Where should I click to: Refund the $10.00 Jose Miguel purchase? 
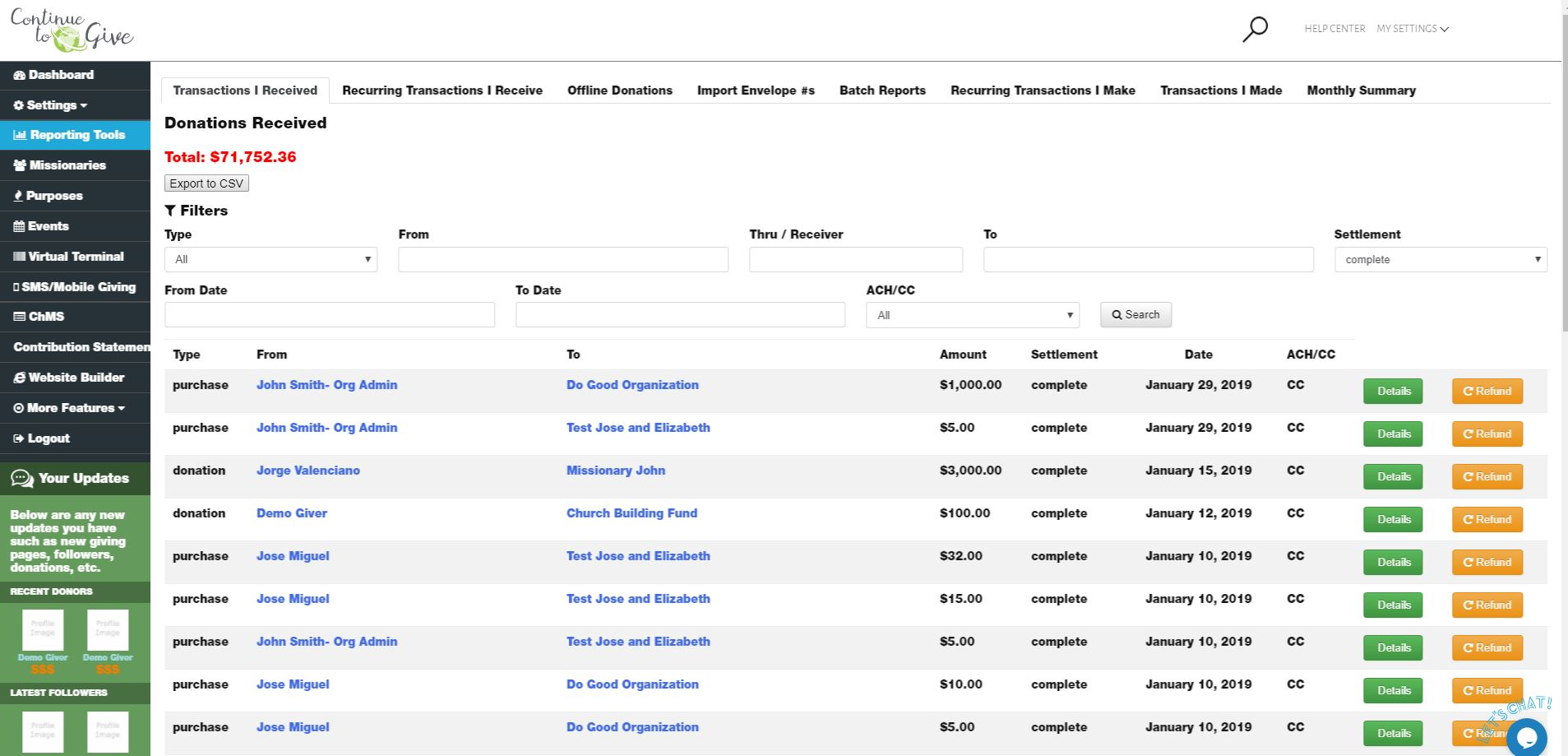[1487, 691]
